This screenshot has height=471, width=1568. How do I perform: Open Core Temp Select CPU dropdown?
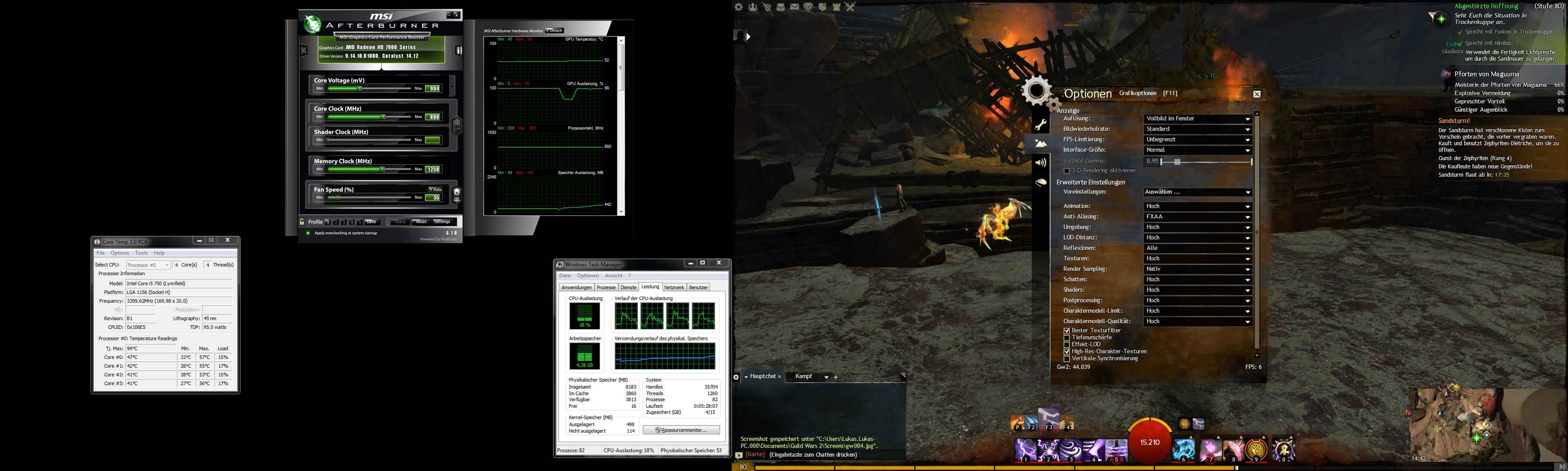[x=148, y=265]
